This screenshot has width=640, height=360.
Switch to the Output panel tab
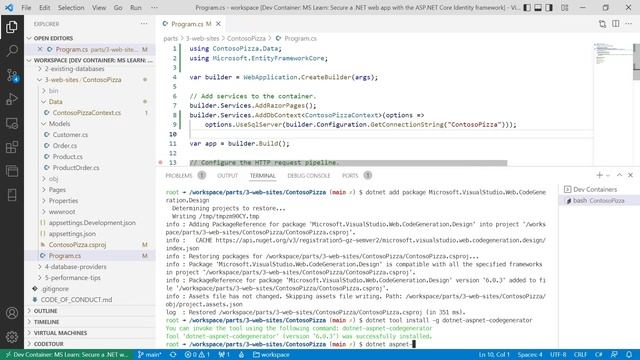pyautogui.click(x=227, y=176)
